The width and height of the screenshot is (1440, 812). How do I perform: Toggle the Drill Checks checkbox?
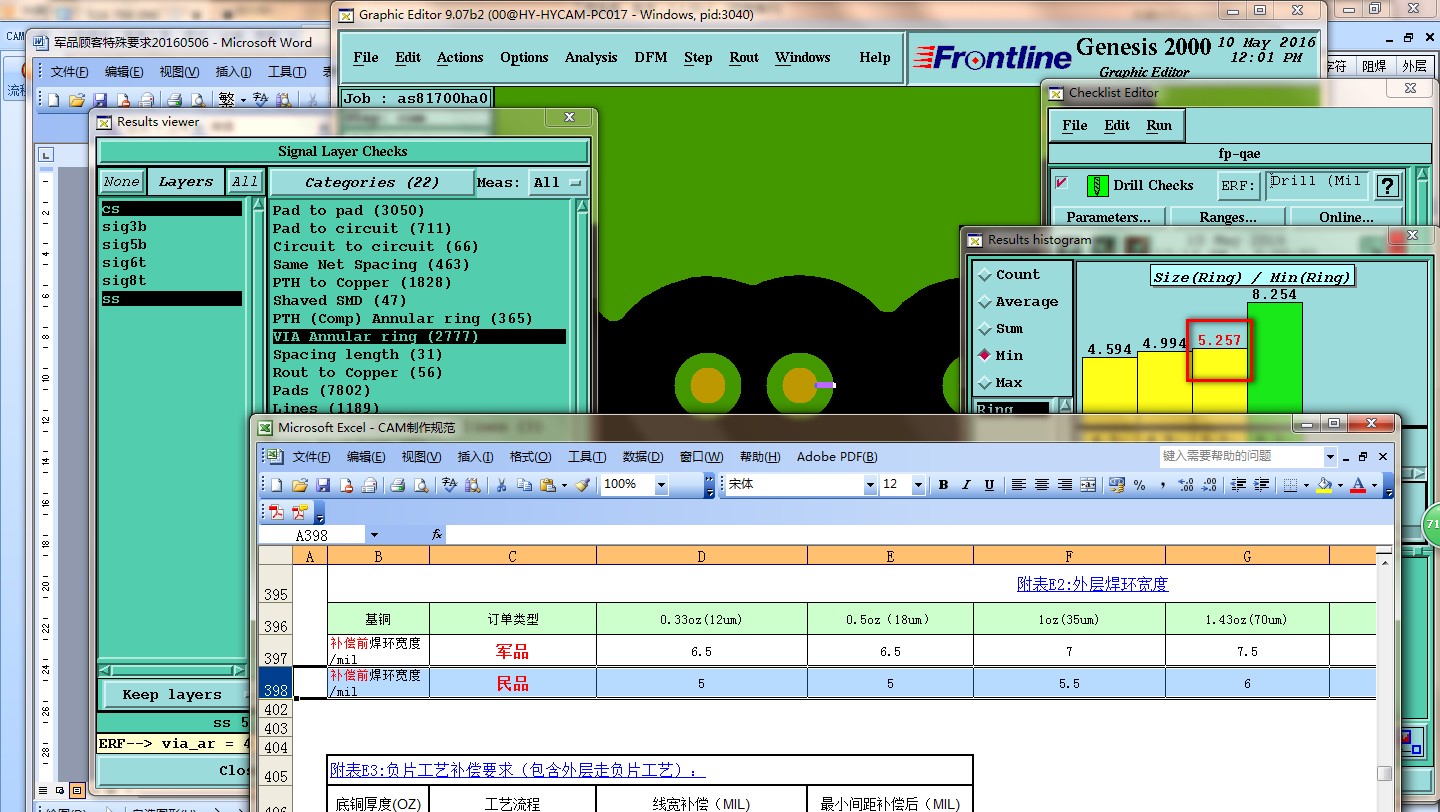point(1062,183)
